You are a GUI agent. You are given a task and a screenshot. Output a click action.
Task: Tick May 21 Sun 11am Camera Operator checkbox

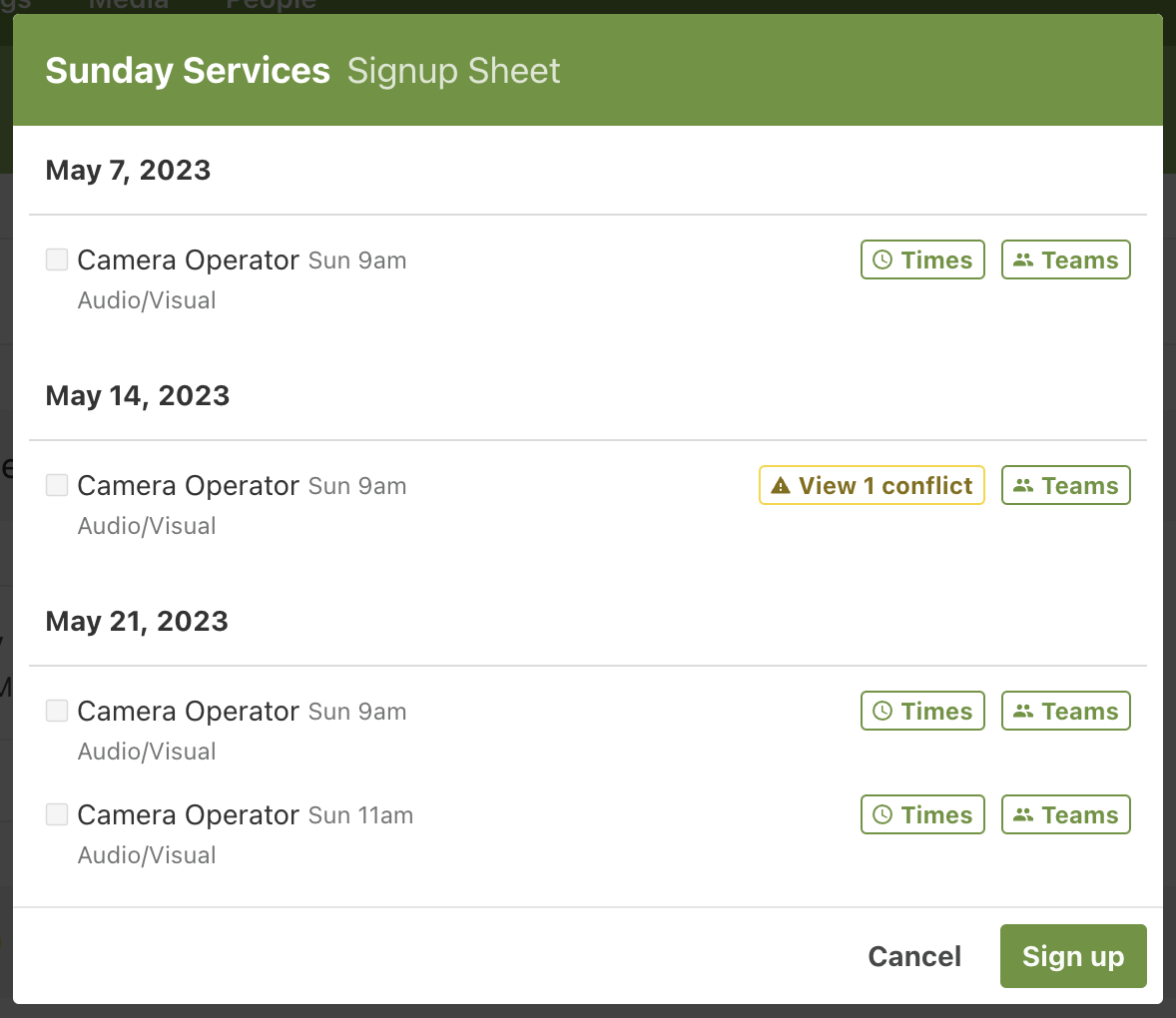coord(57,814)
